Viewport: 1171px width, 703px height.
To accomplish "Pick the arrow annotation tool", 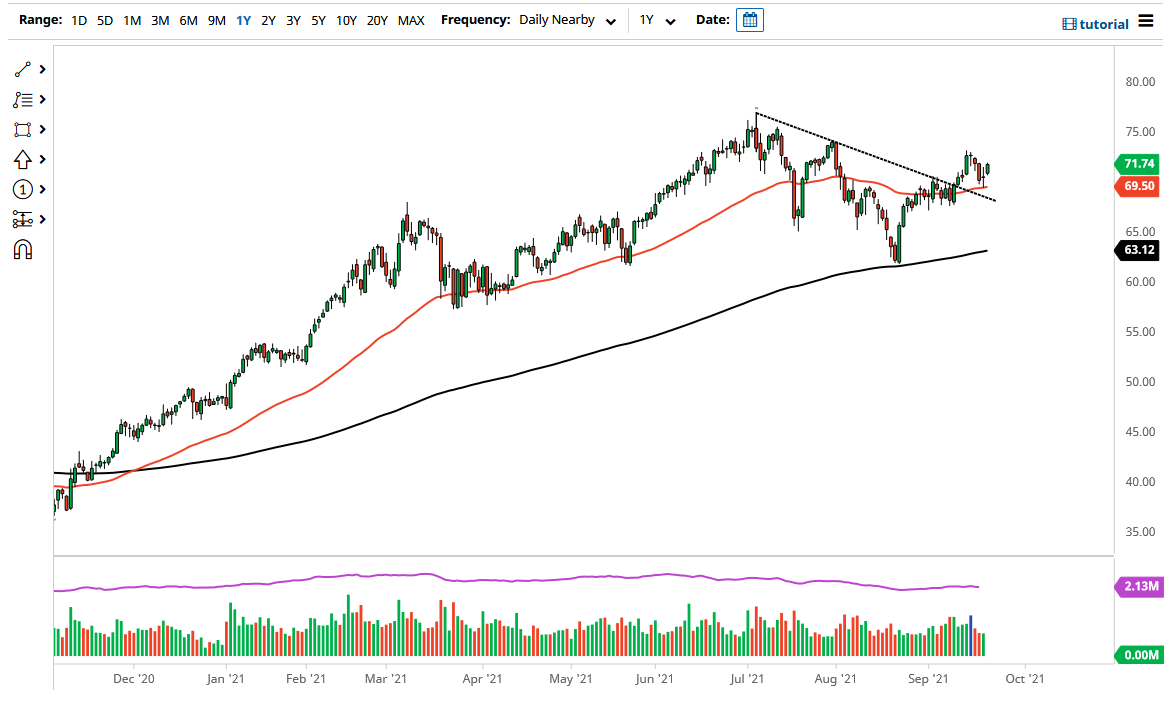I will [22, 159].
